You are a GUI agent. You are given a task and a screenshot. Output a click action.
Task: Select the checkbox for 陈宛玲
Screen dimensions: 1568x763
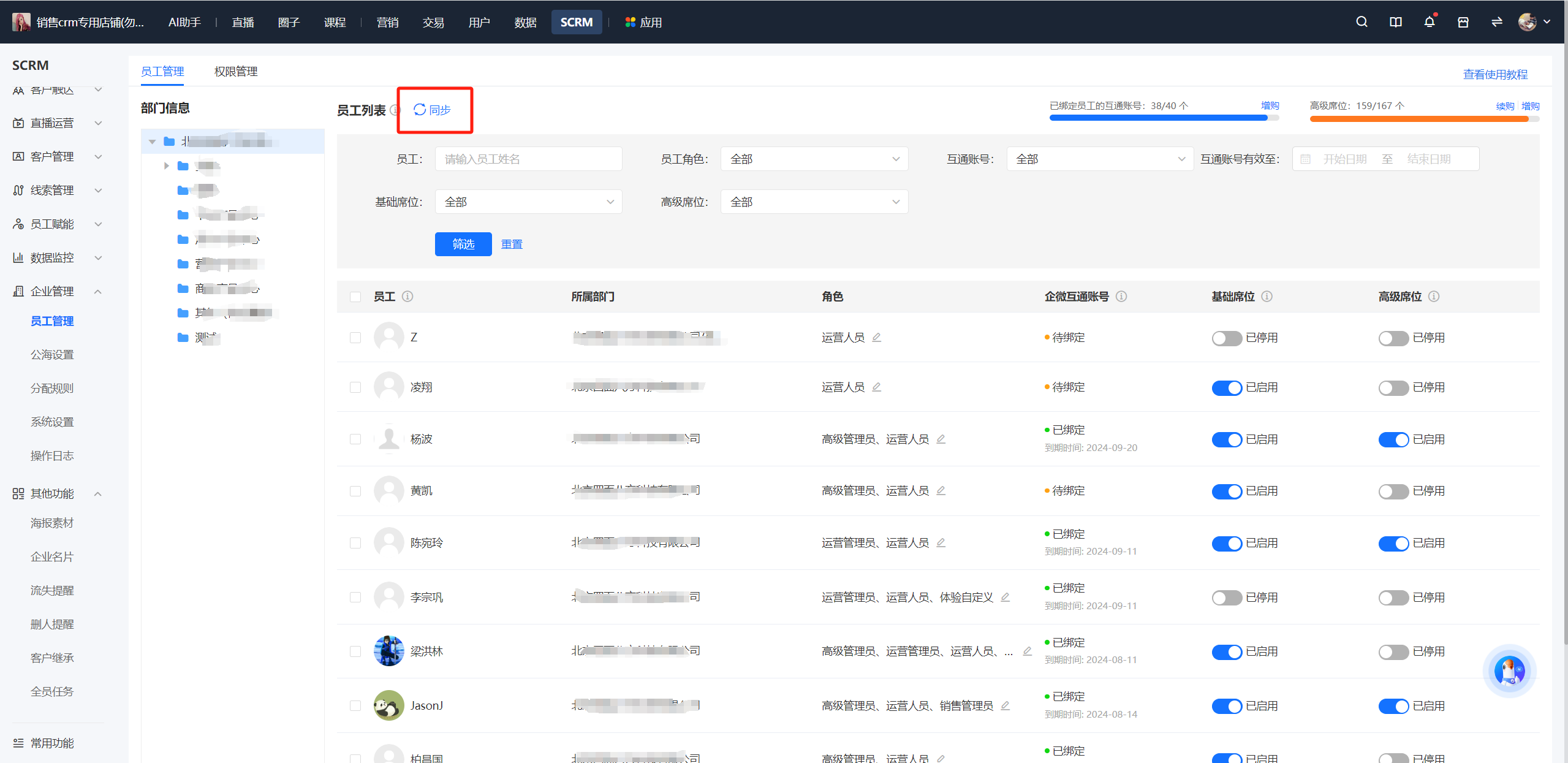click(355, 543)
